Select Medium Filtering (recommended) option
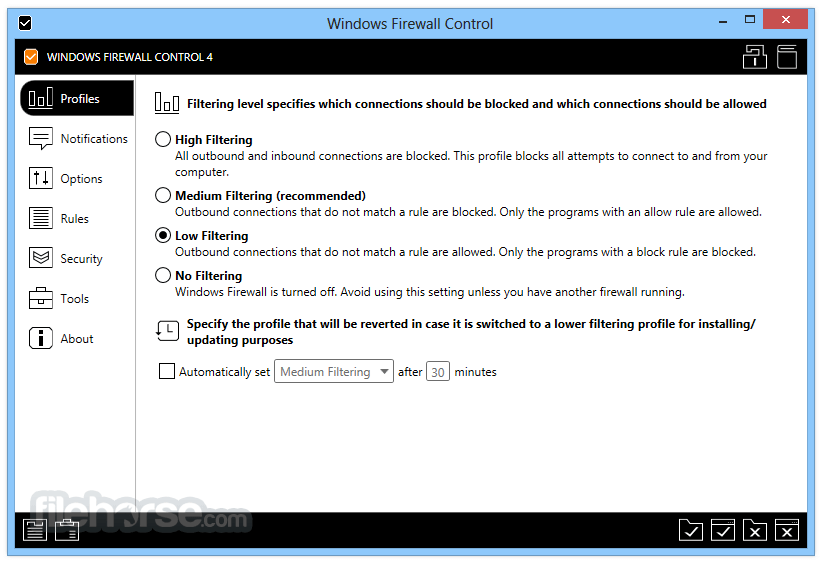This screenshot has width=822, height=563. tap(163, 195)
